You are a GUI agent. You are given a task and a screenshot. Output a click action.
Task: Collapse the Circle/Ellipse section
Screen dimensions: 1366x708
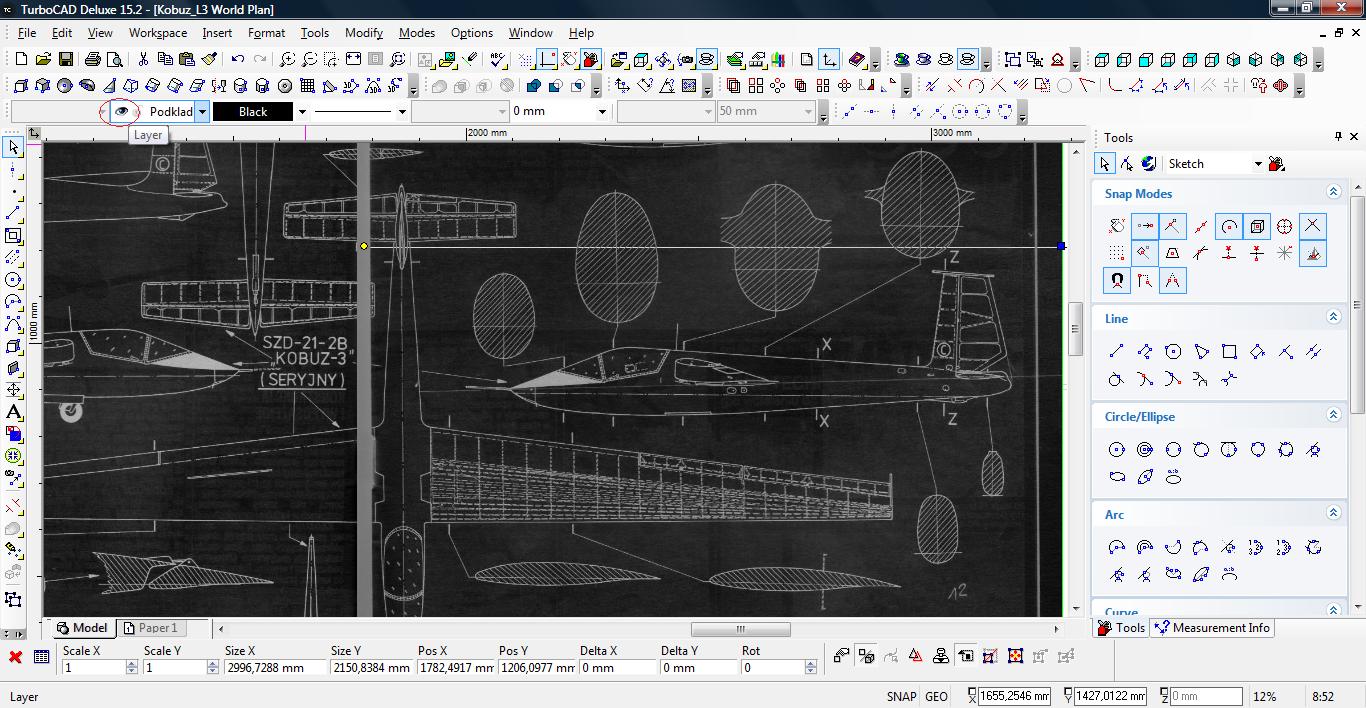click(1333, 415)
